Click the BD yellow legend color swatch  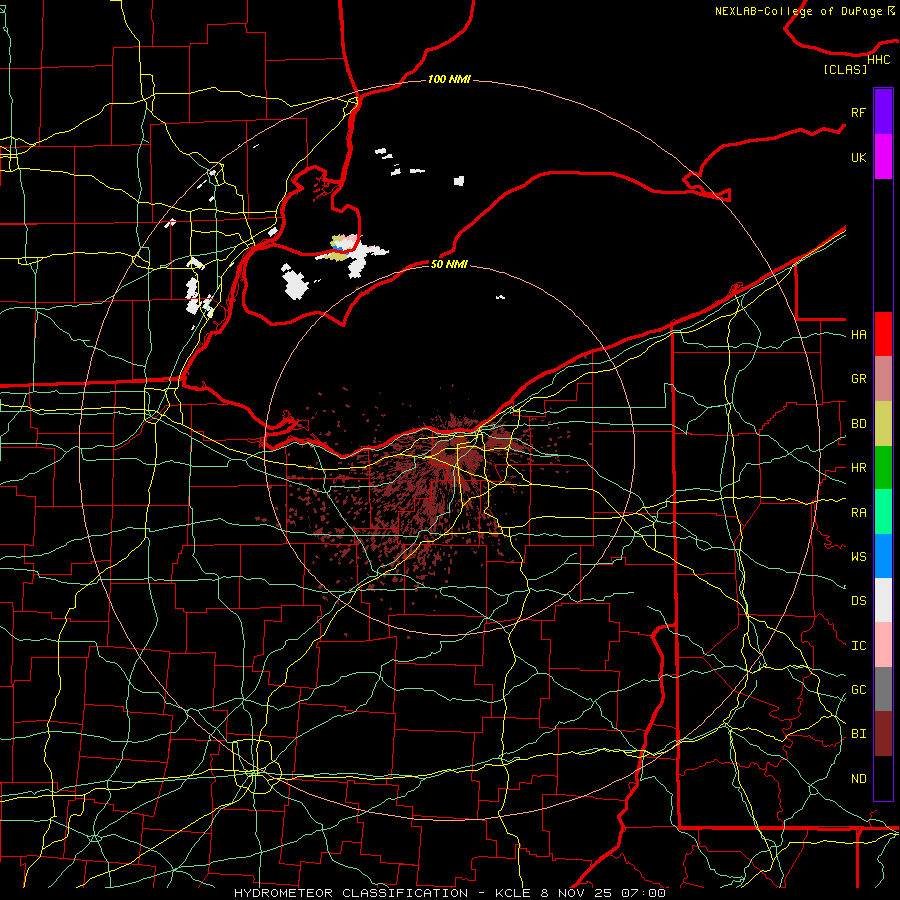(883, 424)
